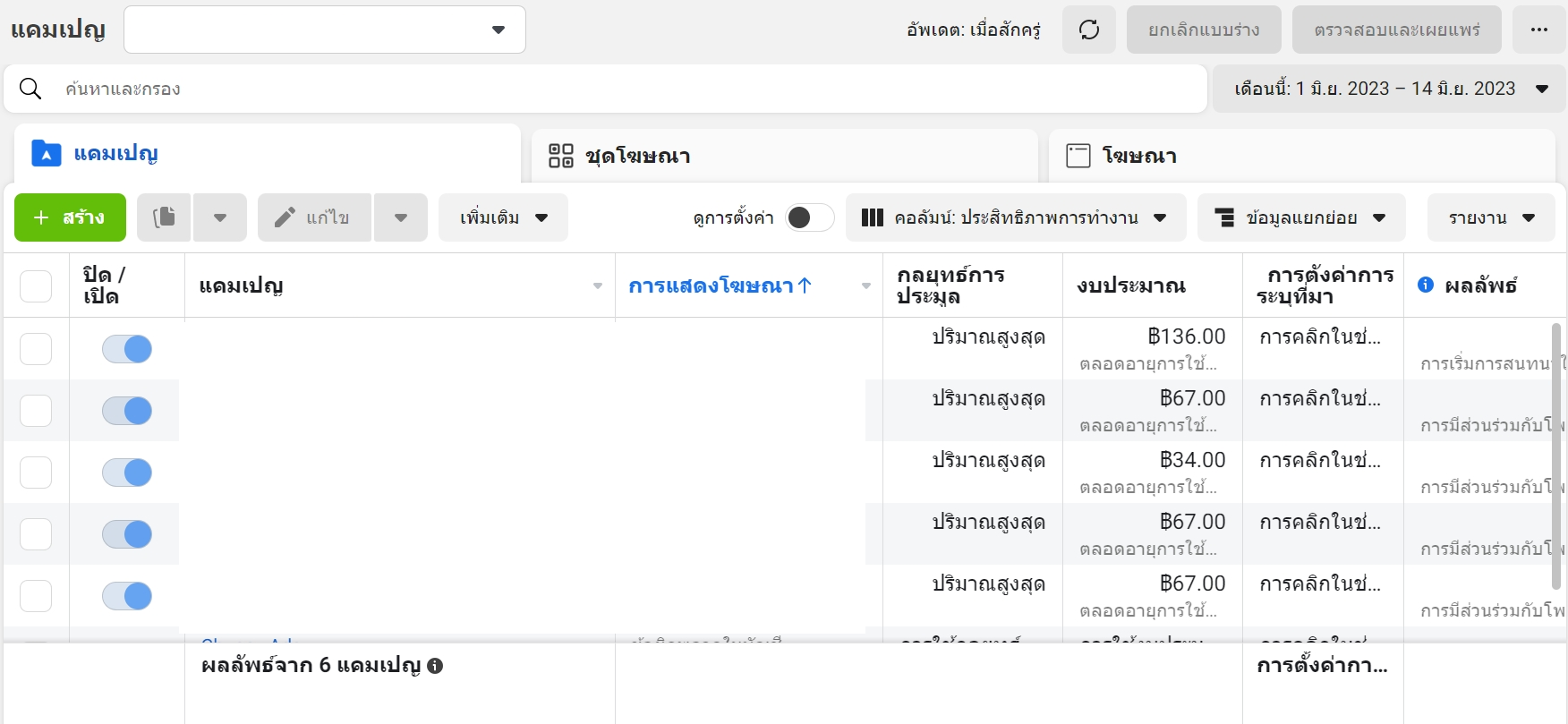
Task: Open the ข้อมูลแยกย่อย breakdown menu
Action: (1300, 217)
